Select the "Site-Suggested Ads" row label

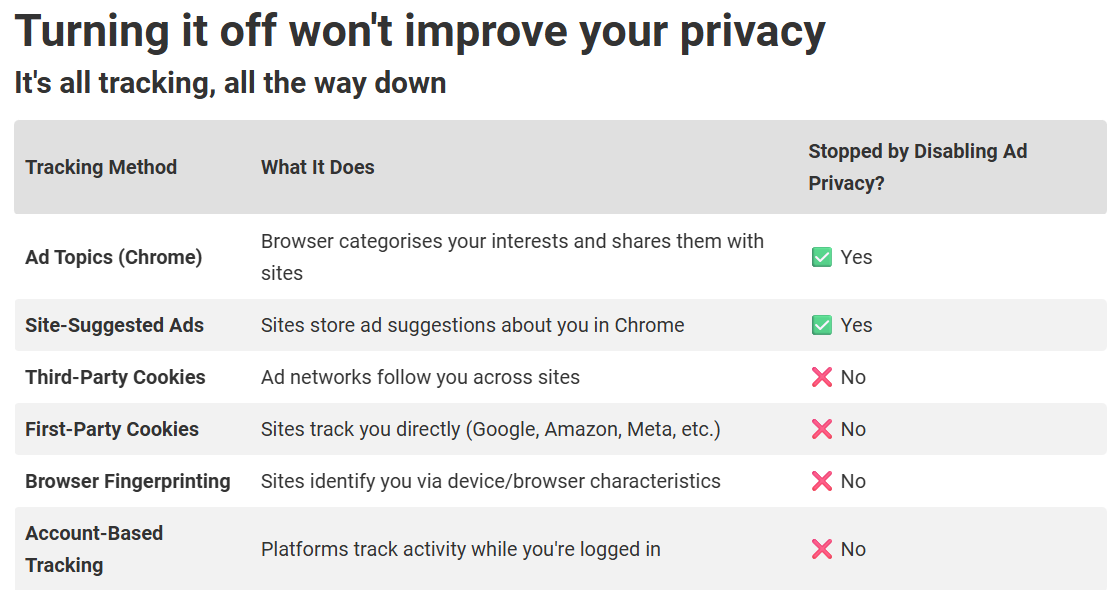pos(114,325)
